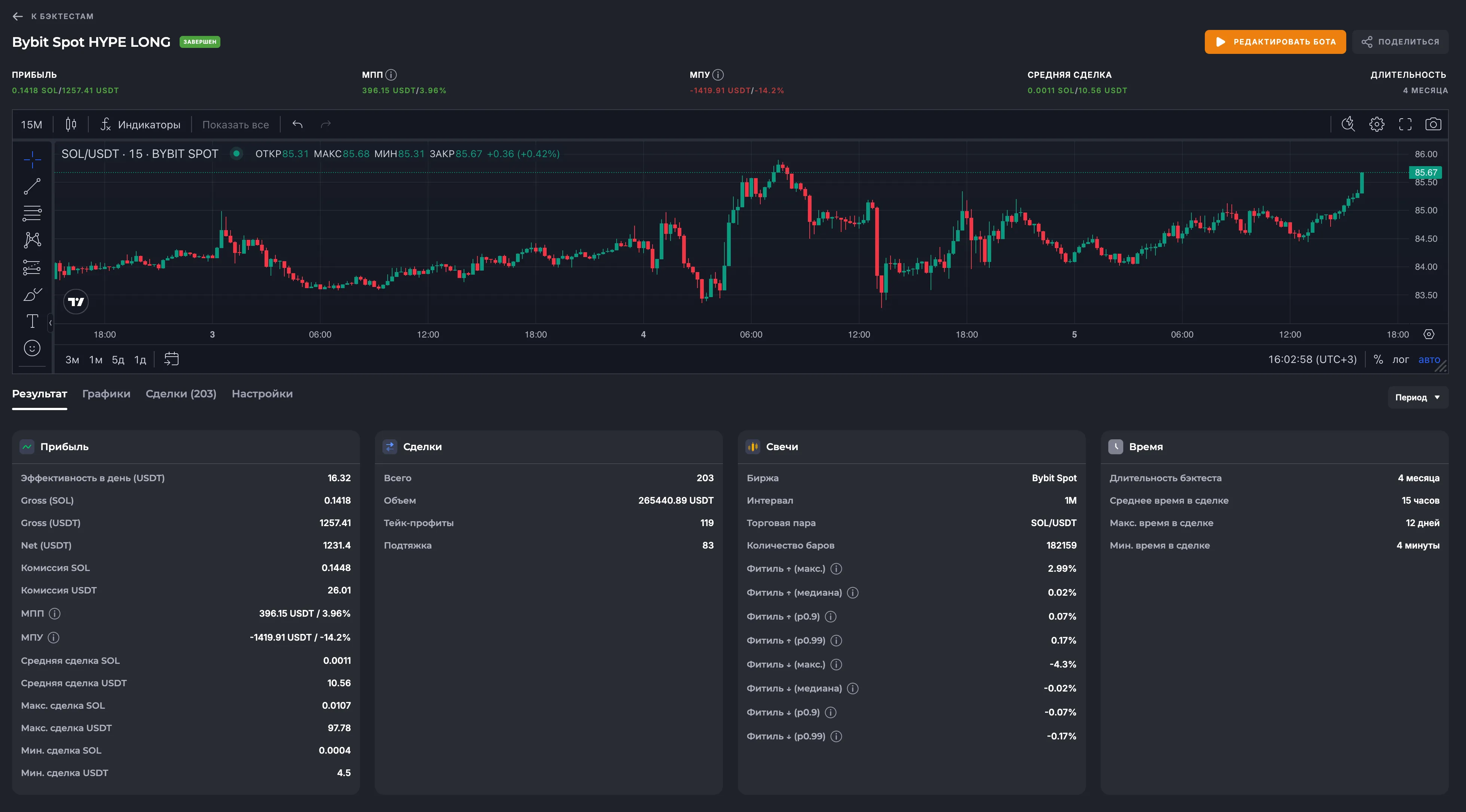Viewport: 1466px width, 812px height.
Task: Click info icon for Фитиль ↓ (p0.9)
Action: [x=831, y=712]
